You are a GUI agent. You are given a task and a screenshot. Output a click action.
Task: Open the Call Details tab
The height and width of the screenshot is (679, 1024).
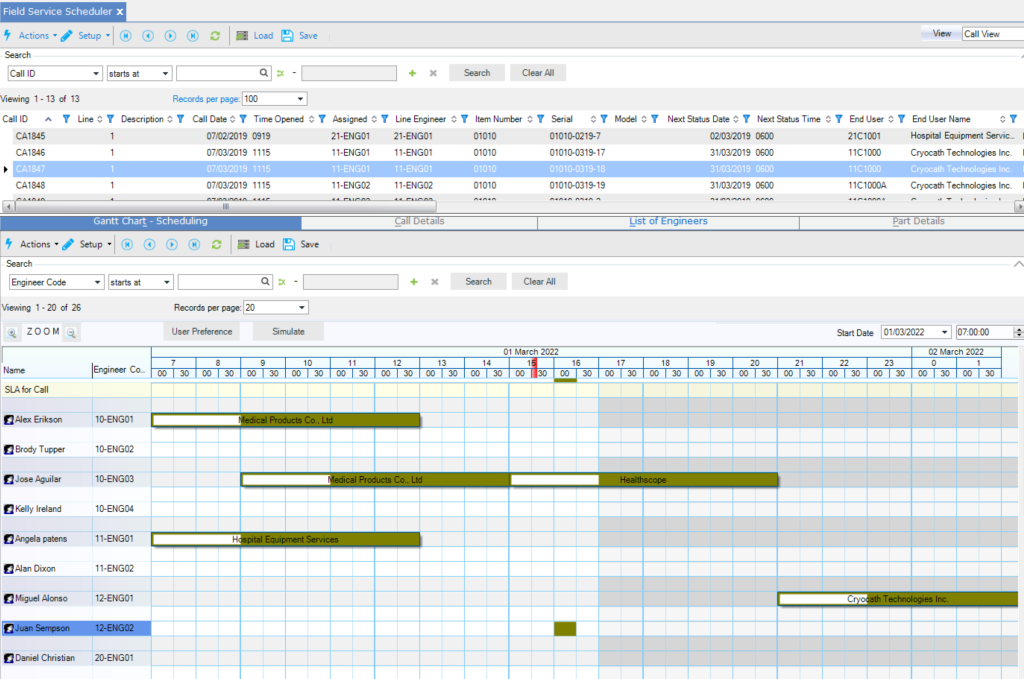pos(419,221)
